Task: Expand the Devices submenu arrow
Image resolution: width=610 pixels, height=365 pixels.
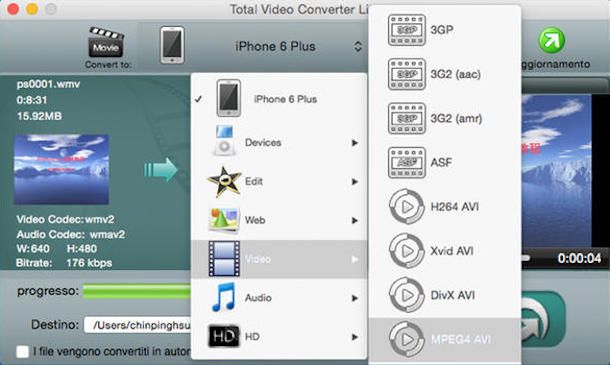Action: pos(354,143)
